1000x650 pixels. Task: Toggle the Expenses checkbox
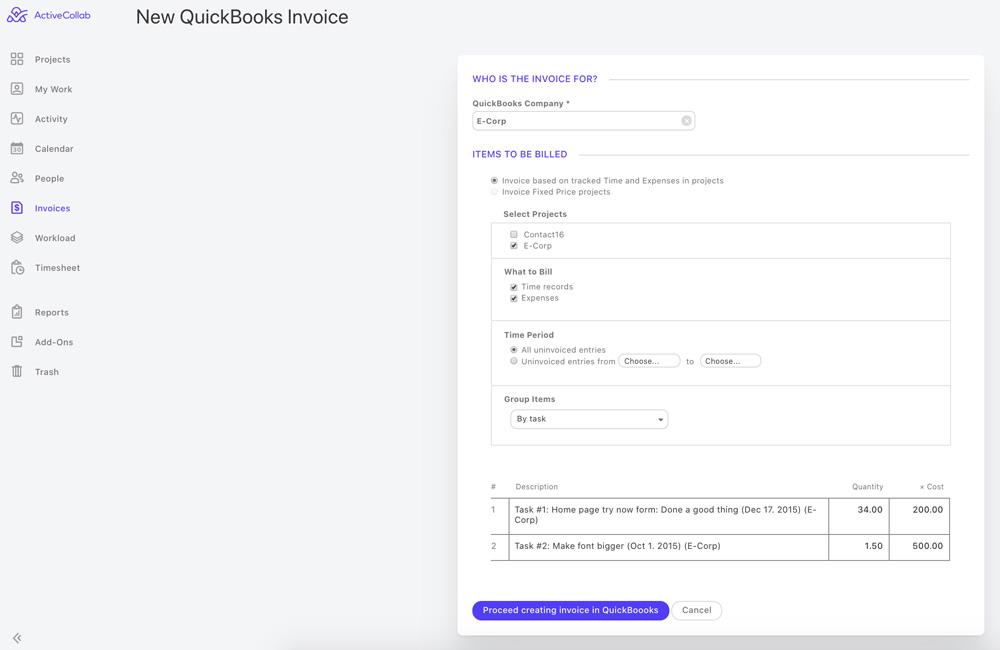(x=513, y=298)
